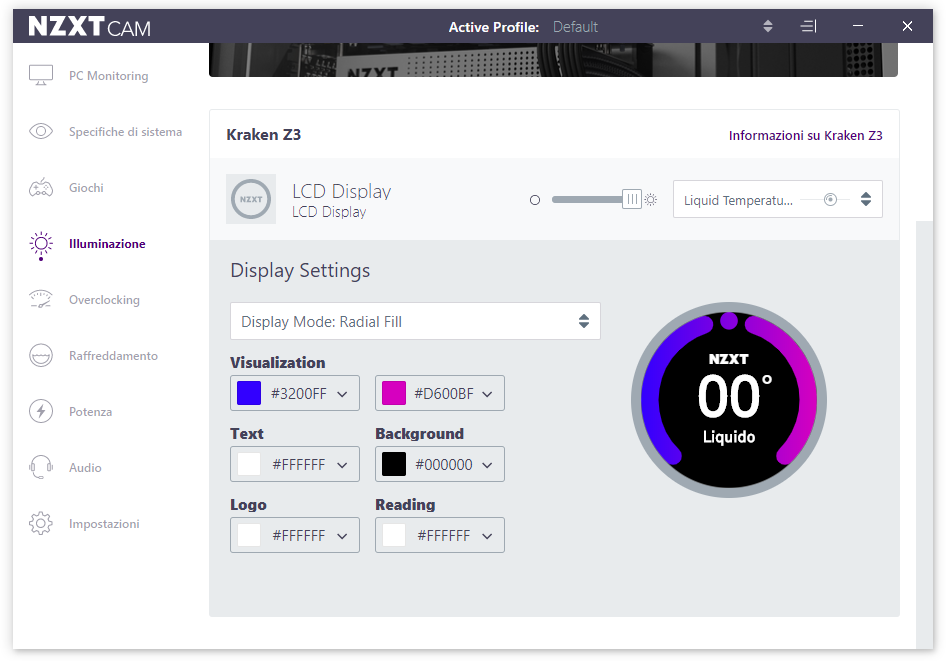Open the Liquid Temperature mode dropdown
947x661 pixels.
tap(777, 199)
